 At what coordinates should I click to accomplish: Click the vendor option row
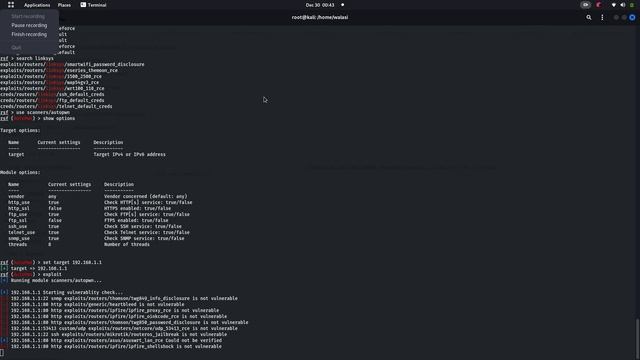tap(98, 196)
